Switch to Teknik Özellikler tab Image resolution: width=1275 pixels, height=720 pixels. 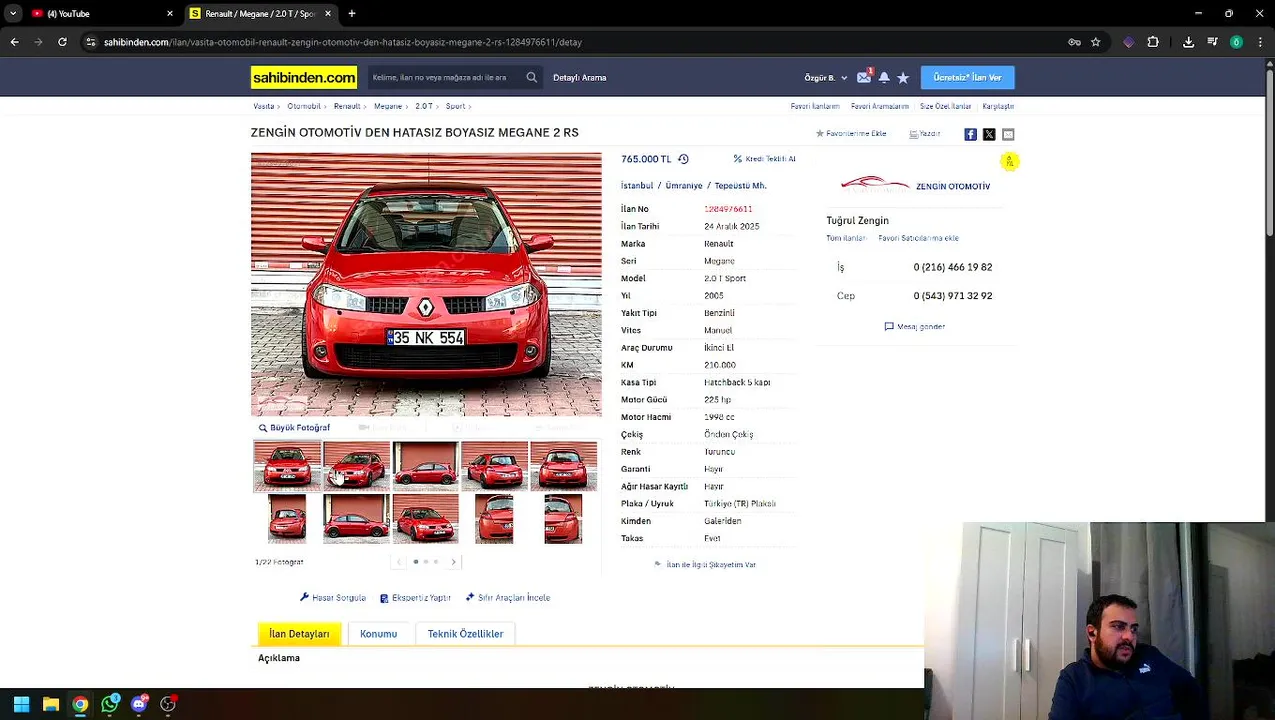465,634
